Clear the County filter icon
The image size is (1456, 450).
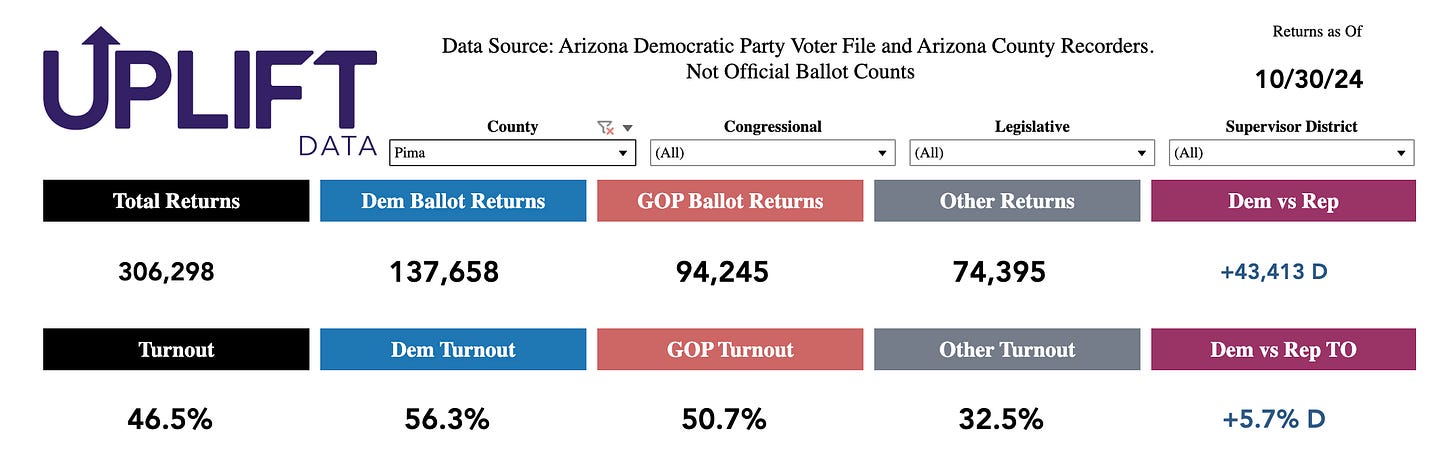[x=605, y=127]
